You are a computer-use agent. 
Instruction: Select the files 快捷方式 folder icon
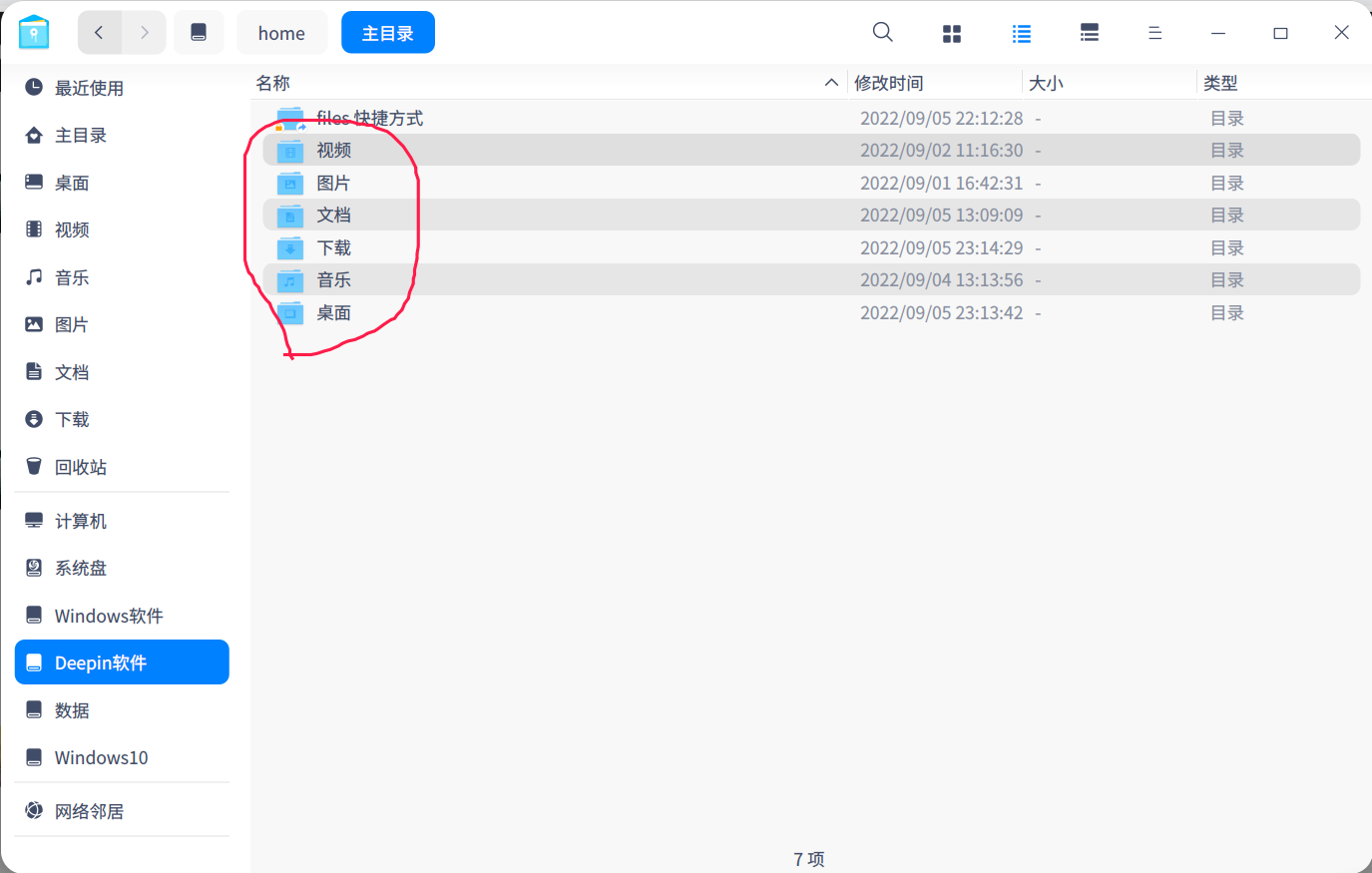(x=290, y=119)
